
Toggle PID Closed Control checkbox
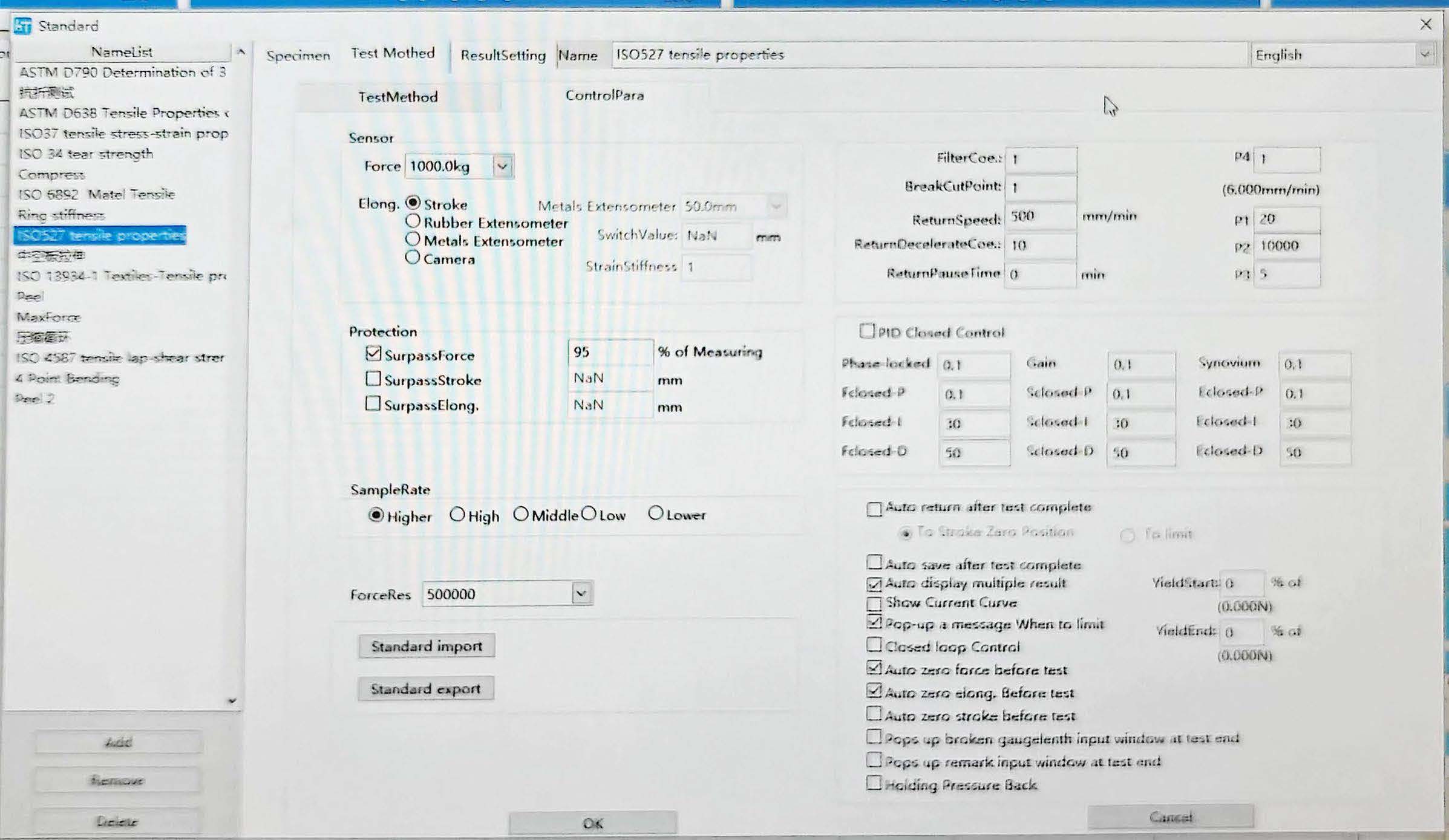tap(867, 331)
